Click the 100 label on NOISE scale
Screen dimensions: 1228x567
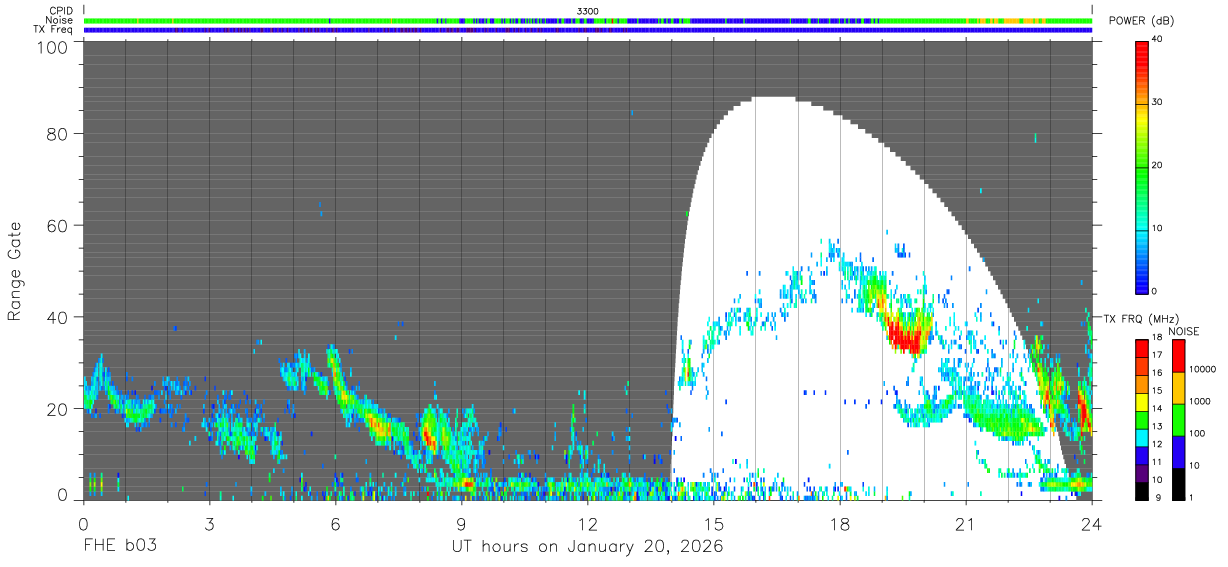click(x=1198, y=434)
